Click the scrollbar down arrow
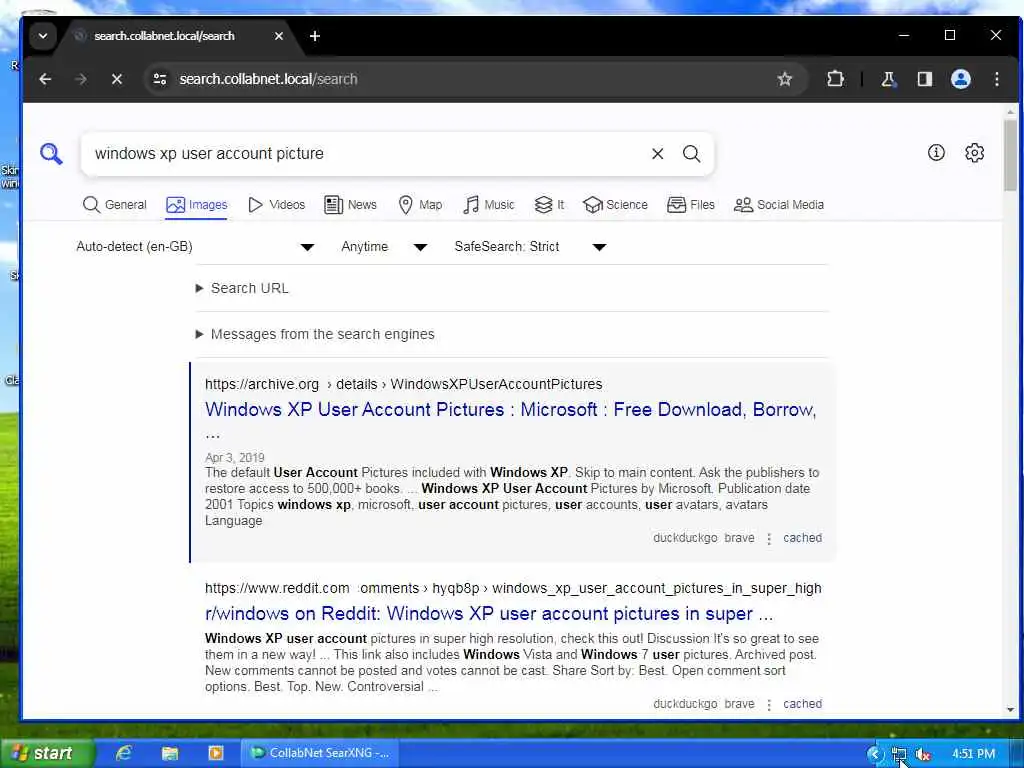1024x768 pixels. pos(1010,710)
